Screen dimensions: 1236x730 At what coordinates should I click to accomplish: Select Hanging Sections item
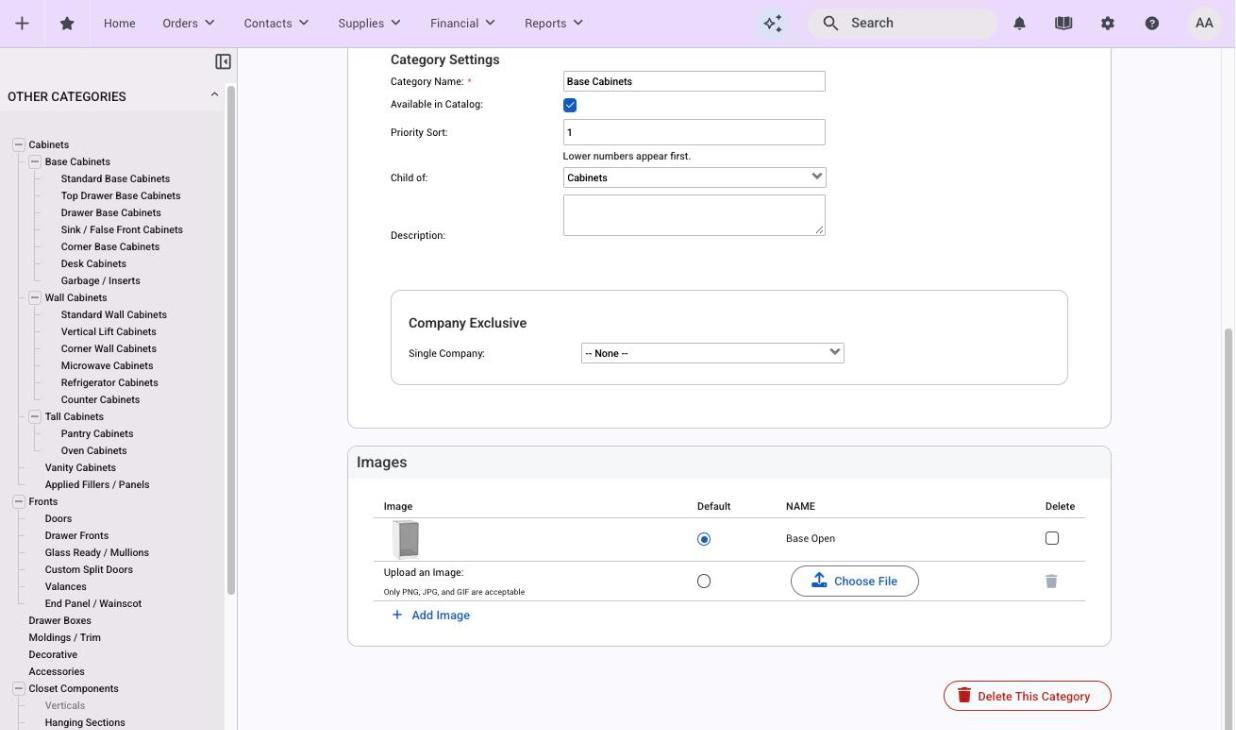(85, 723)
